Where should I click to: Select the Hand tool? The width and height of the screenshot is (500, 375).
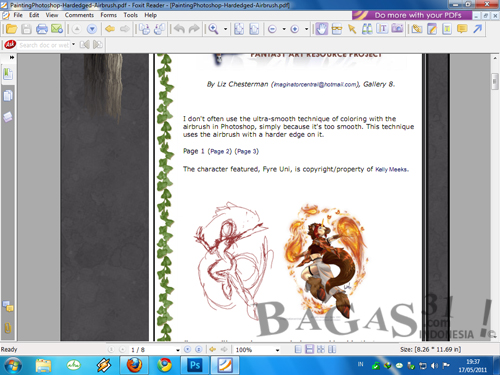point(322,29)
